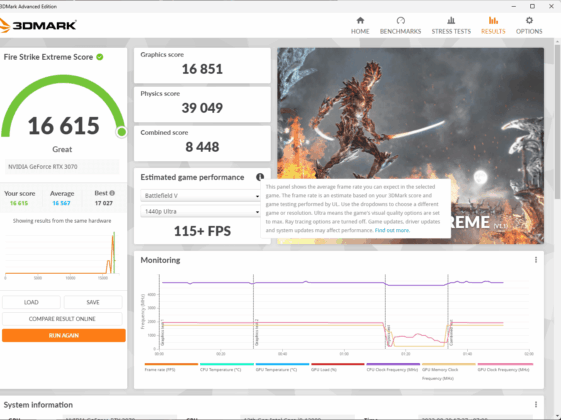The image size is (561, 420).
Task: Click the Physics score value 39 049
Action: [202, 108]
